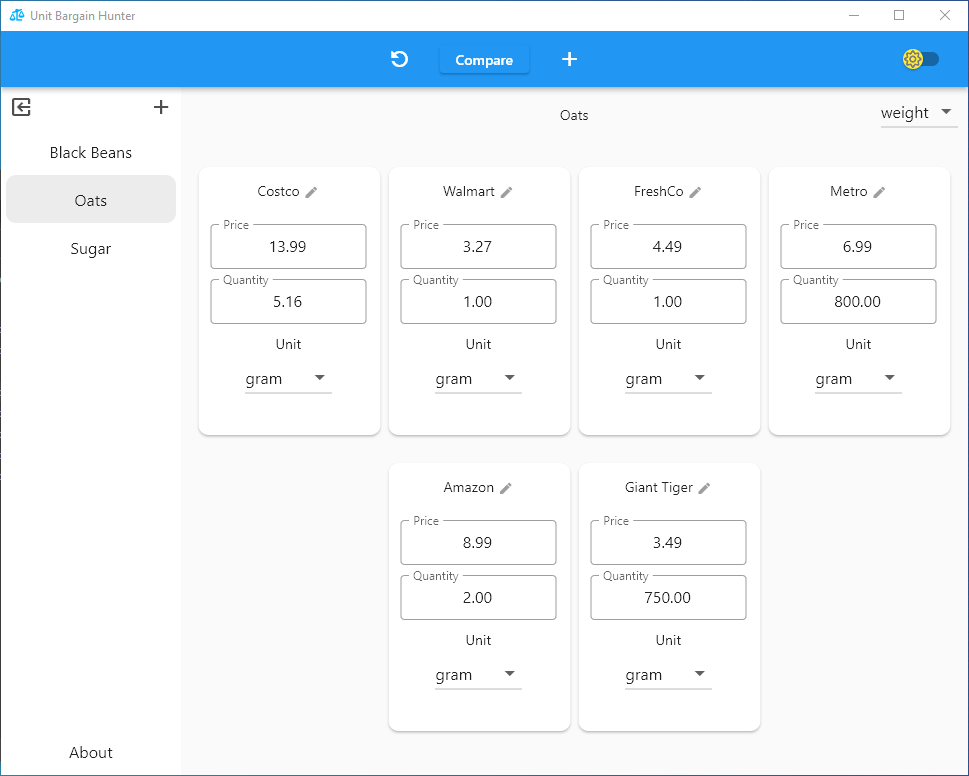Open FreshCo's gram unit dropdown

pos(668,379)
